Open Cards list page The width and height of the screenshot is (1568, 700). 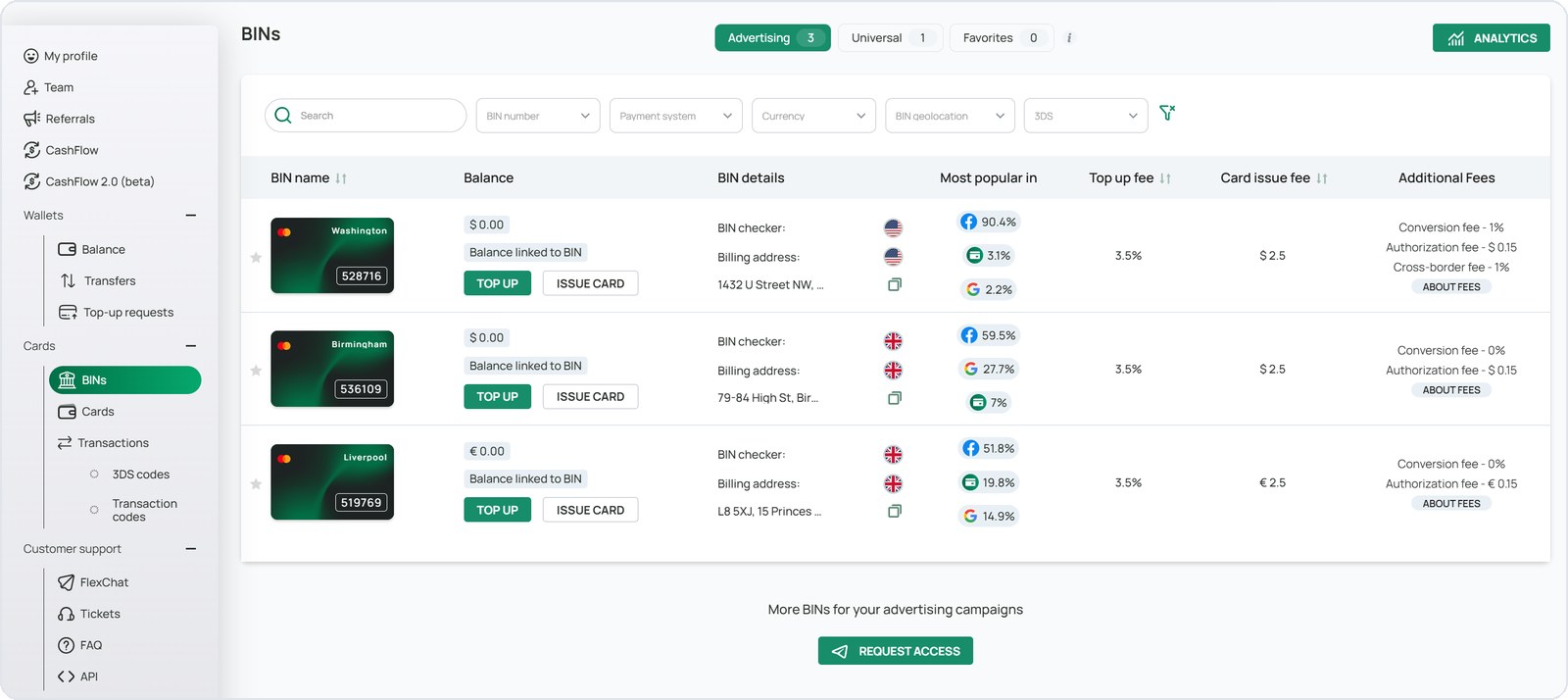click(x=86, y=412)
